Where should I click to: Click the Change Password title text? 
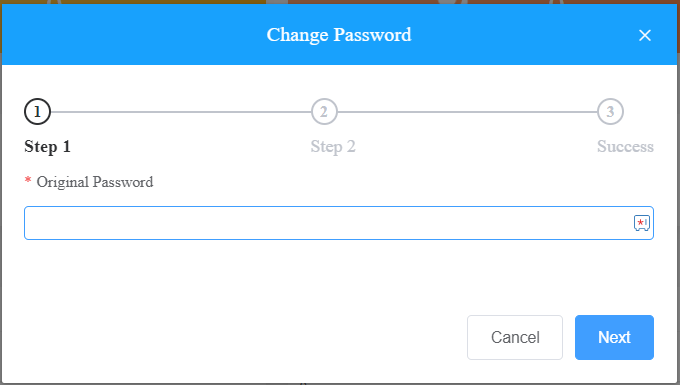tap(339, 35)
